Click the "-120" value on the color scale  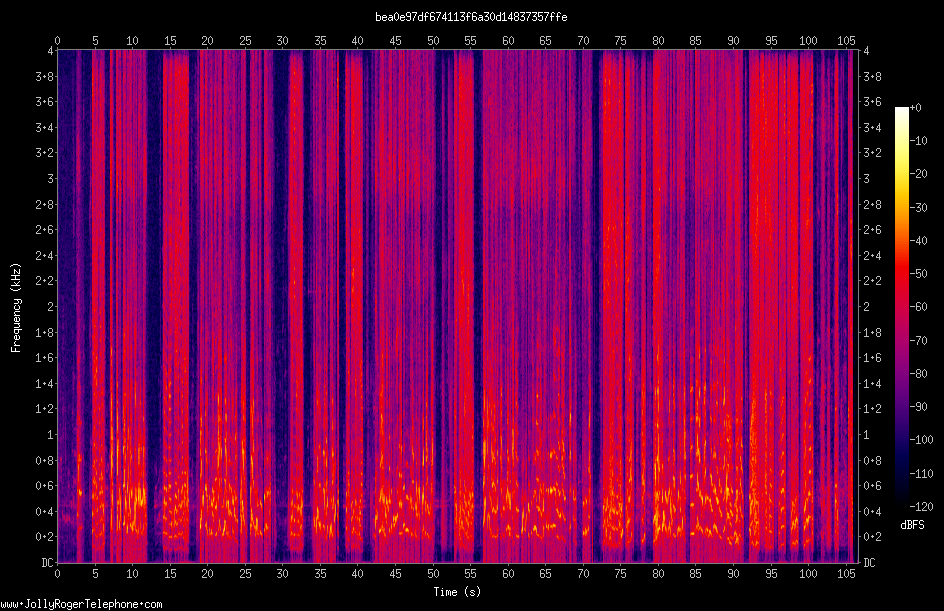(x=921, y=507)
